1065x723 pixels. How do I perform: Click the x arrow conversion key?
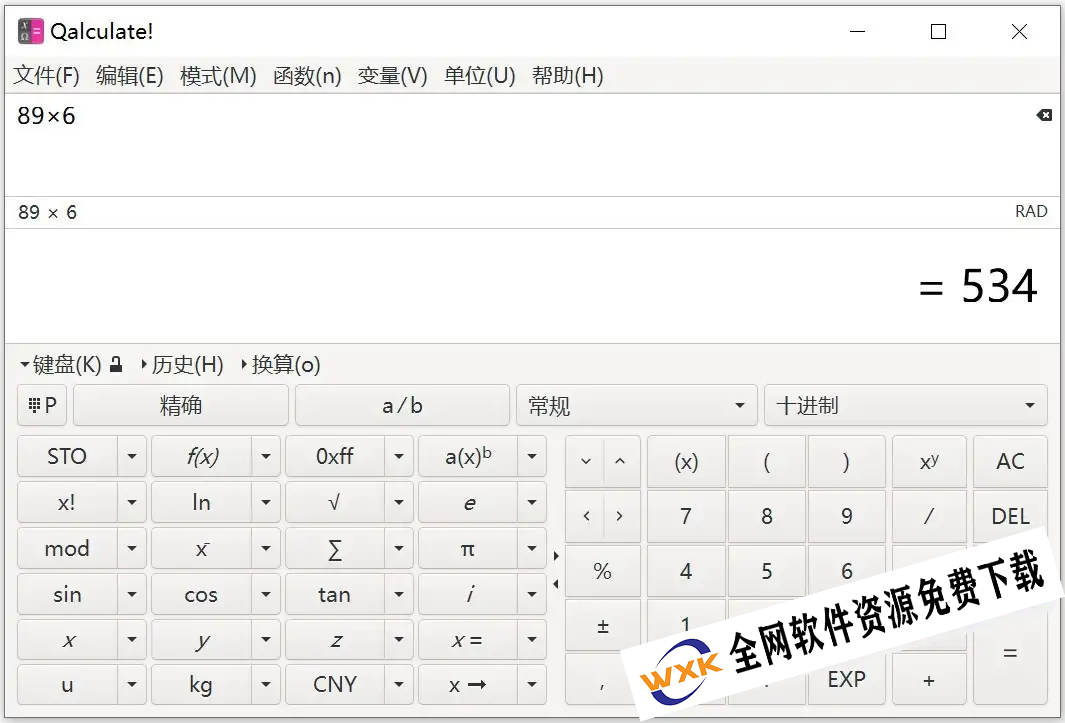(x=467, y=685)
